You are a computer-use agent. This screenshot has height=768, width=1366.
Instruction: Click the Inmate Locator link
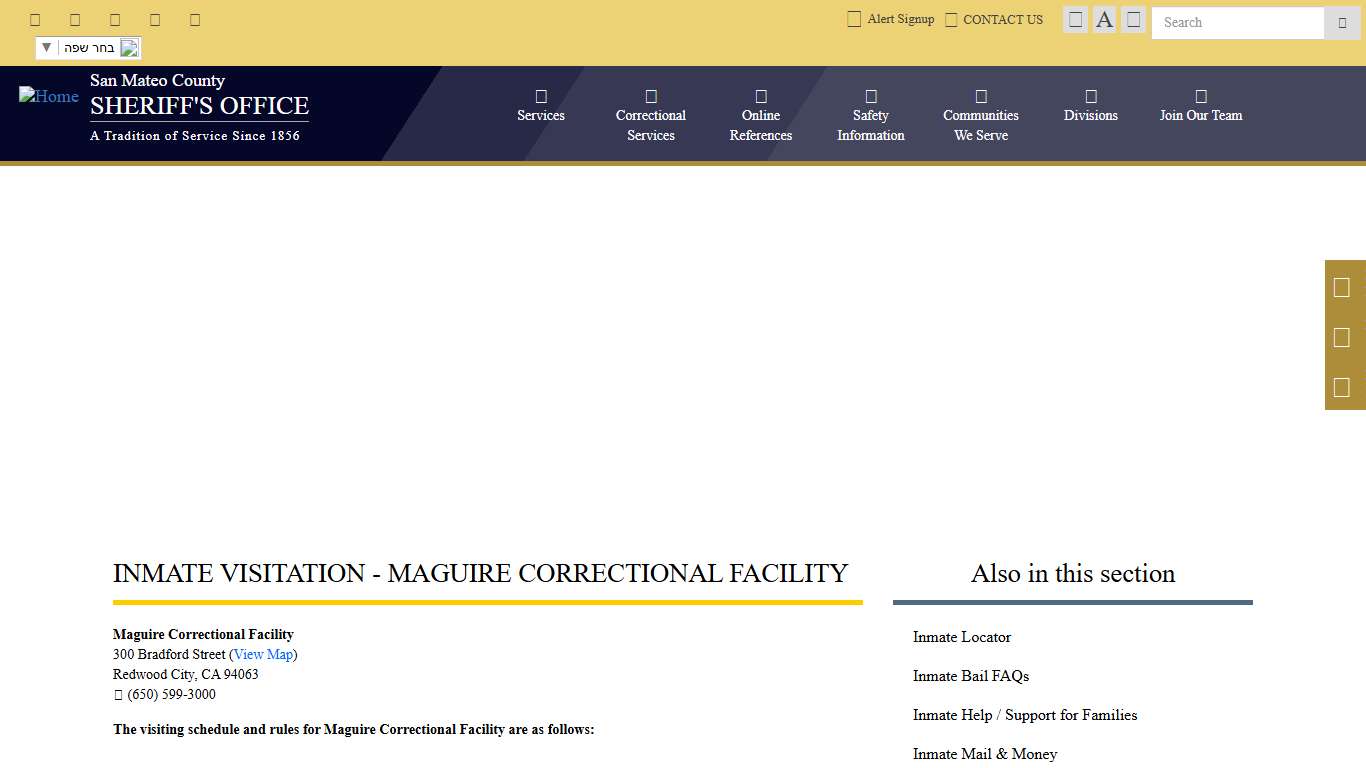pyautogui.click(x=961, y=637)
